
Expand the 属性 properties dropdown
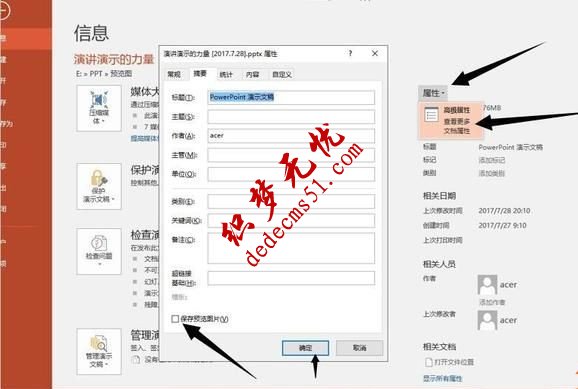pyautogui.click(x=433, y=93)
